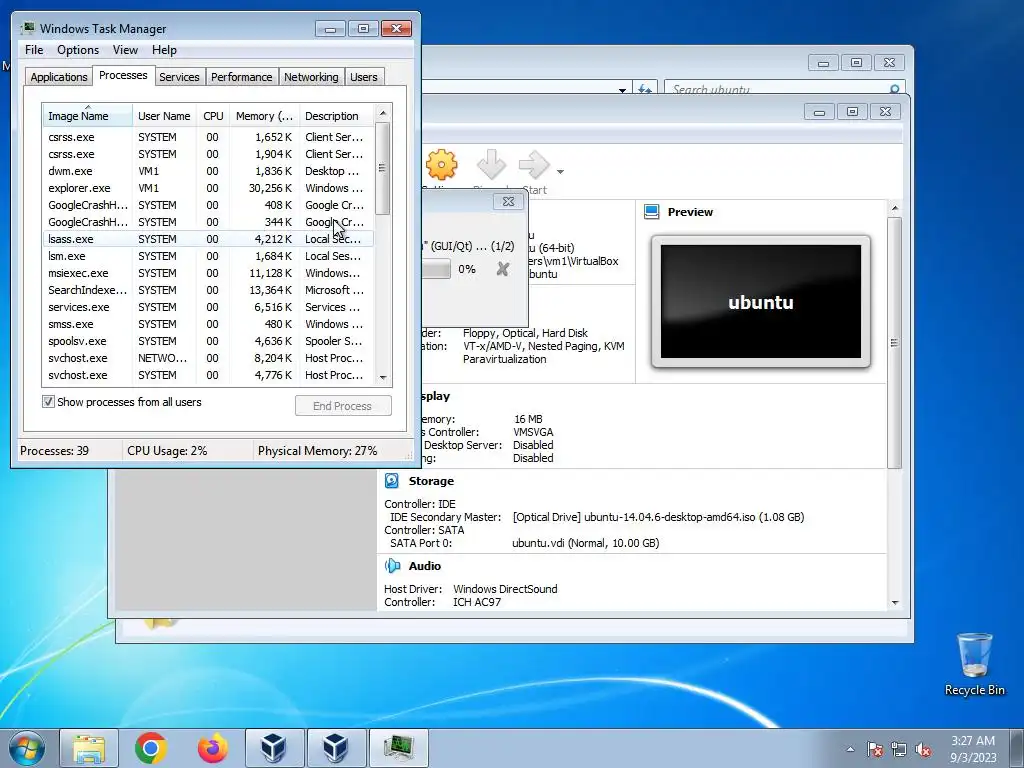Sort by Description column header
1024x768 pixels.
[x=336, y=116]
